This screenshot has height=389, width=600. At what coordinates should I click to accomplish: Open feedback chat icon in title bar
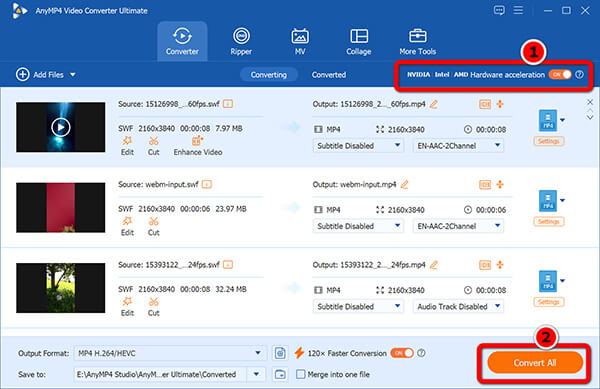[499, 10]
